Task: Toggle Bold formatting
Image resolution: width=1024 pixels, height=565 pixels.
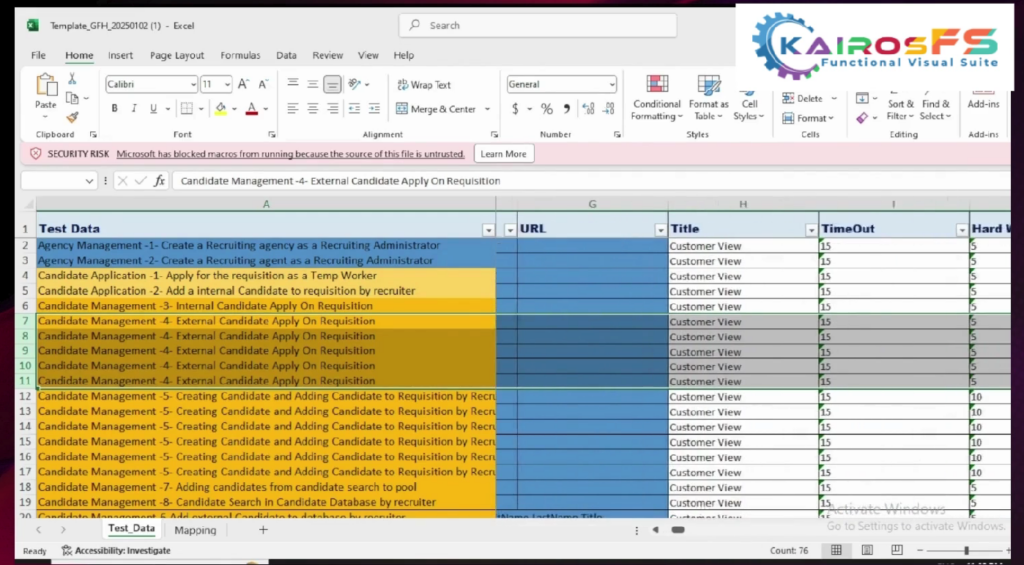Action: pos(115,109)
